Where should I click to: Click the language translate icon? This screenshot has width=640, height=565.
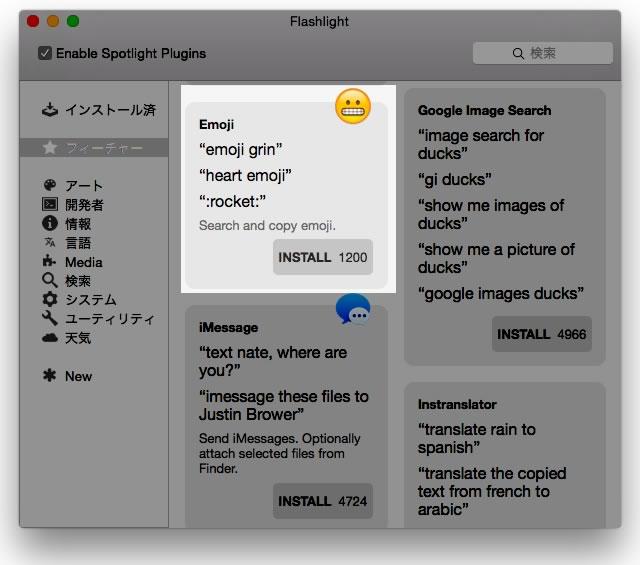tap(50, 243)
